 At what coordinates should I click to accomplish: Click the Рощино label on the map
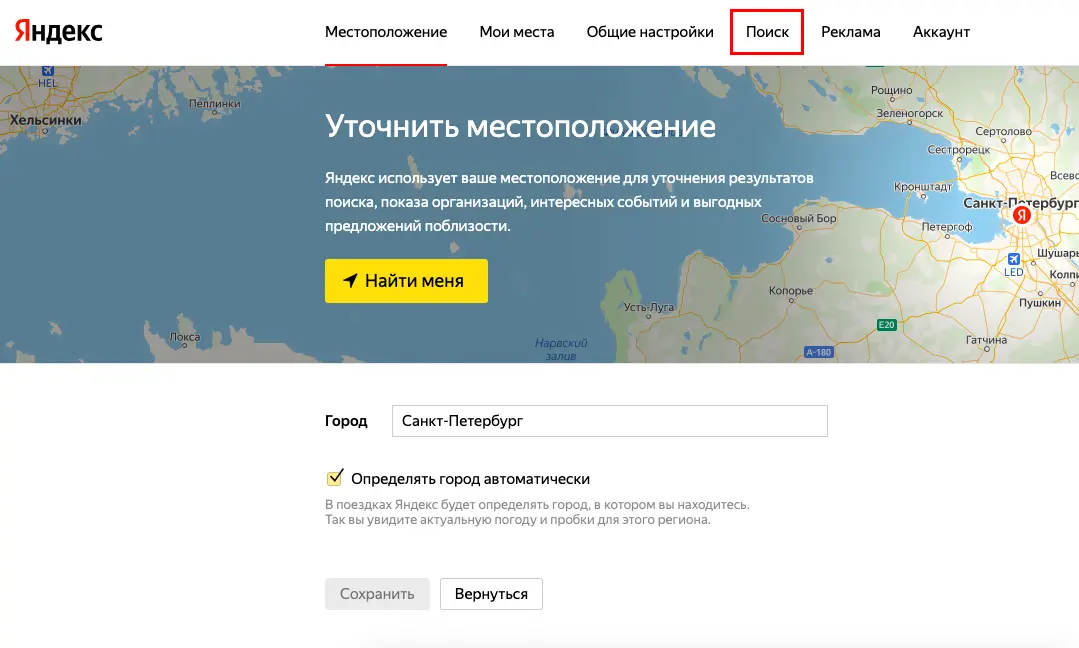click(891, 90)
